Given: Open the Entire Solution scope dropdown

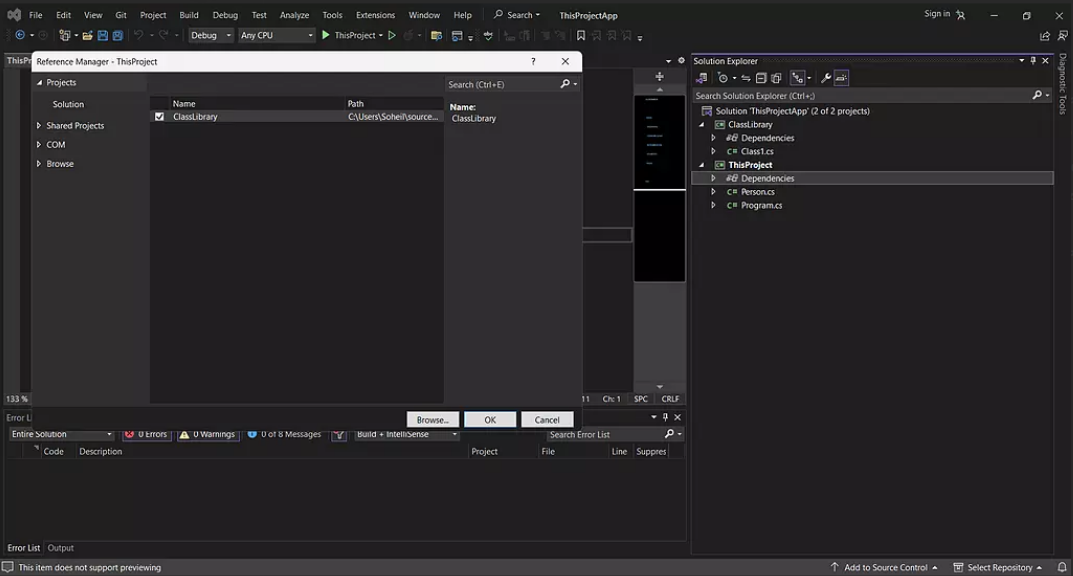Looking at the screenshot, I should pos(61,435).
